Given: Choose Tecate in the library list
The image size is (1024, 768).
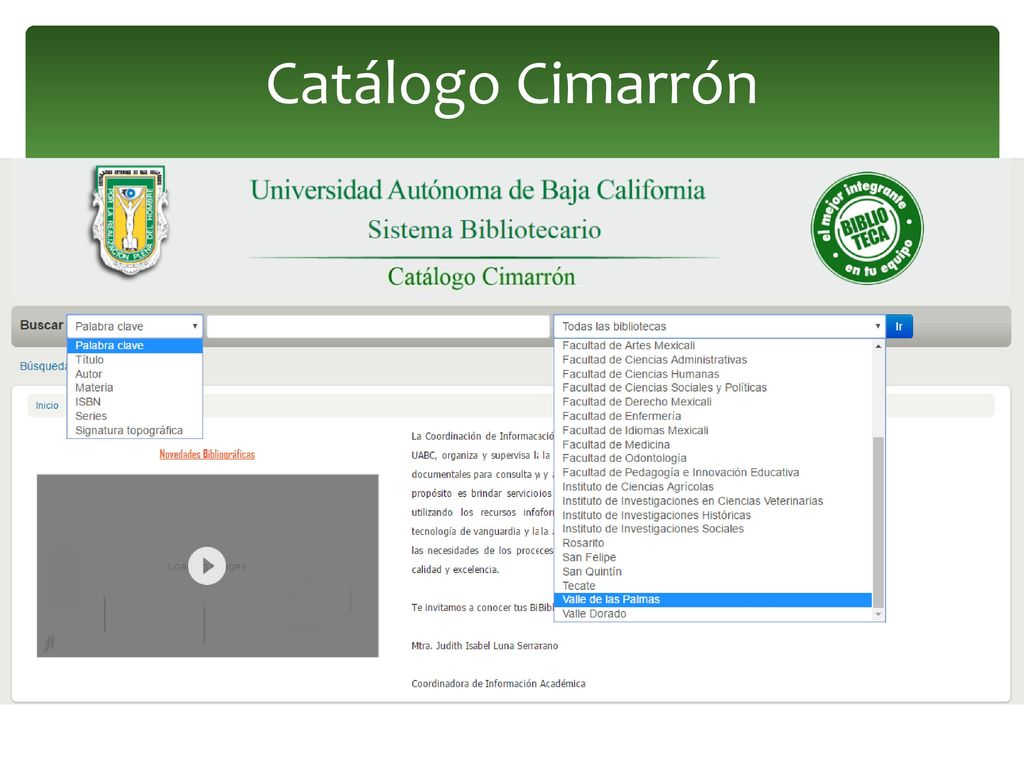Looking at the screenshot, I should point(713,586).
